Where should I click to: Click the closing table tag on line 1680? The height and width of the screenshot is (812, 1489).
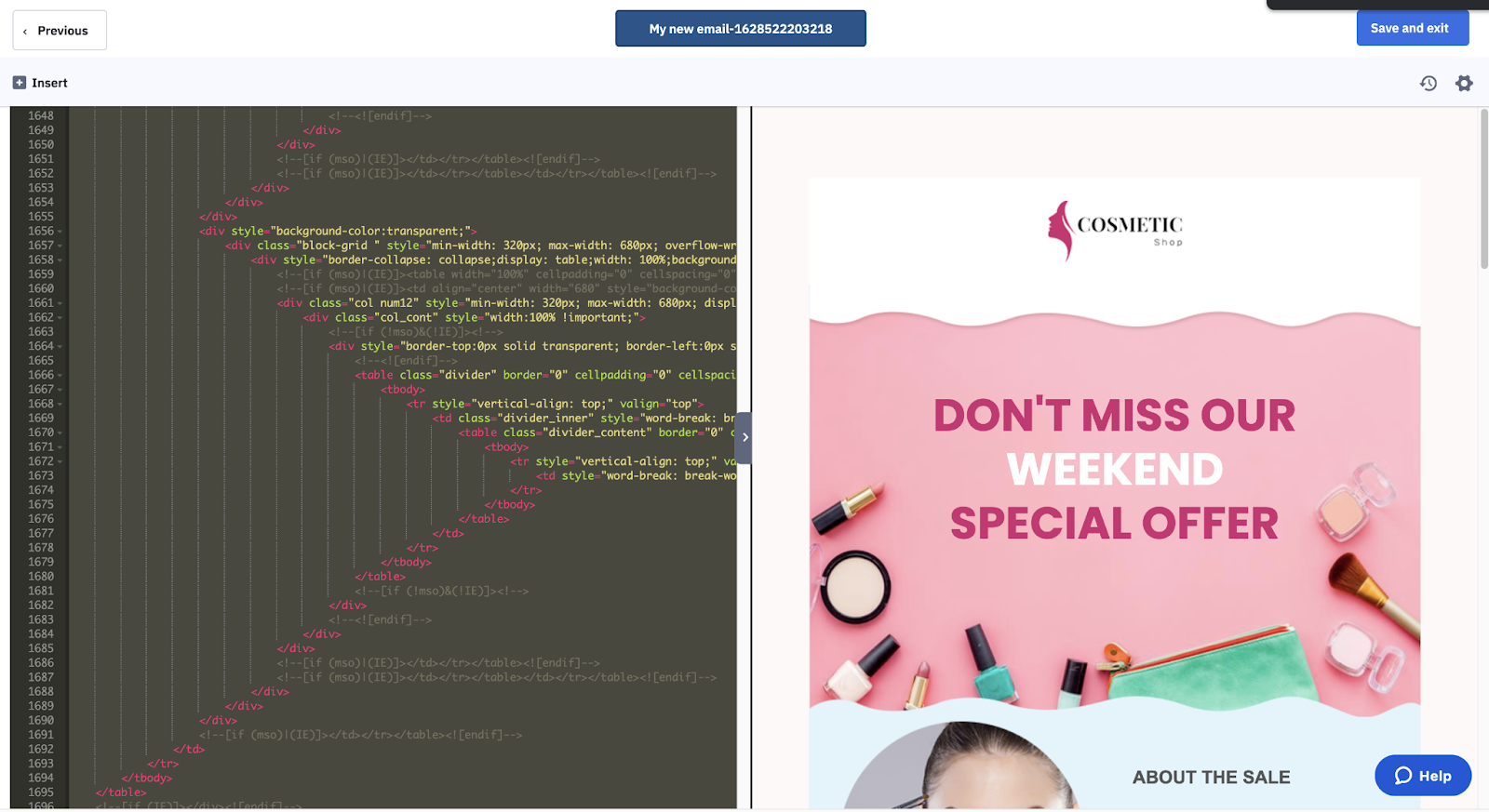pyautogui.click(x=380, y=577)
